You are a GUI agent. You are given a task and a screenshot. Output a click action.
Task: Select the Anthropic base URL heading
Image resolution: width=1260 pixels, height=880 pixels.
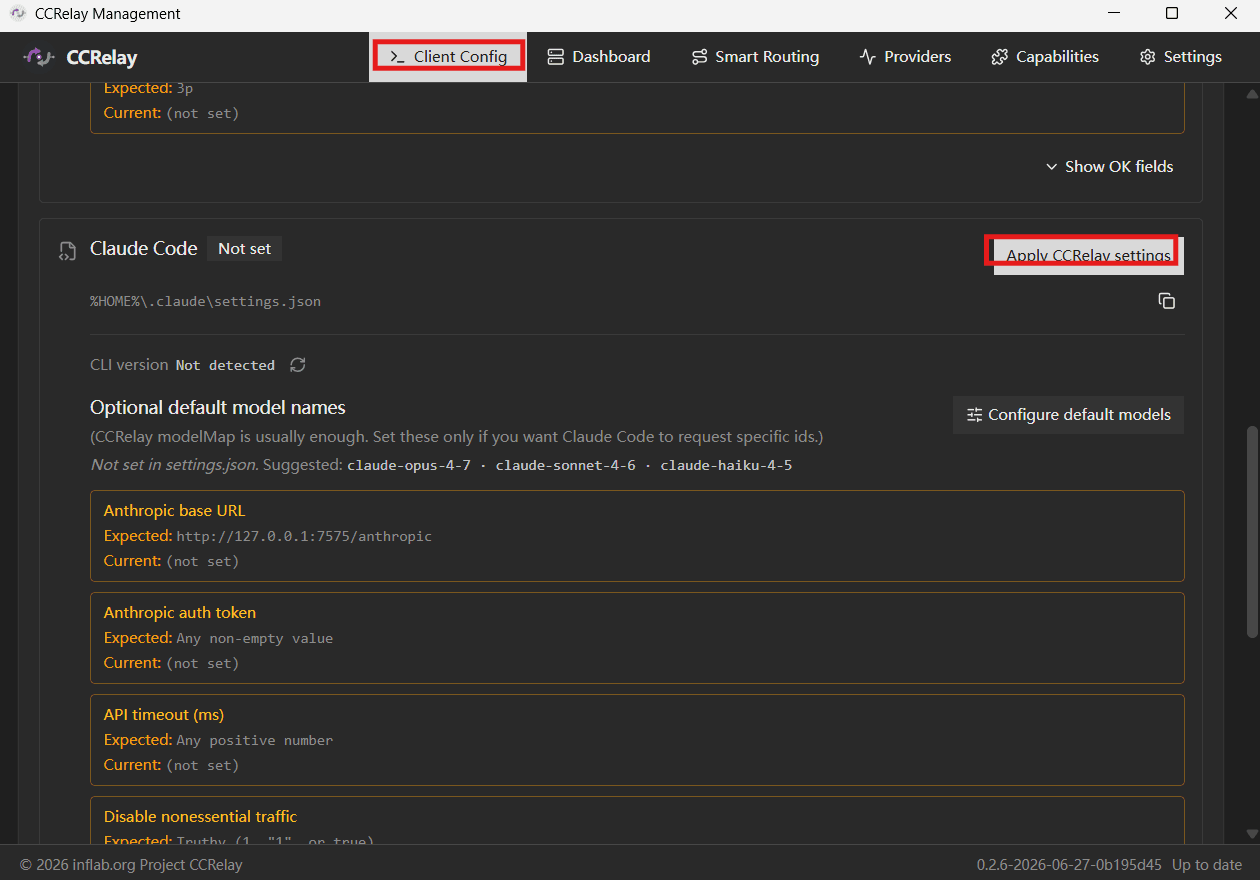(174, 511)
